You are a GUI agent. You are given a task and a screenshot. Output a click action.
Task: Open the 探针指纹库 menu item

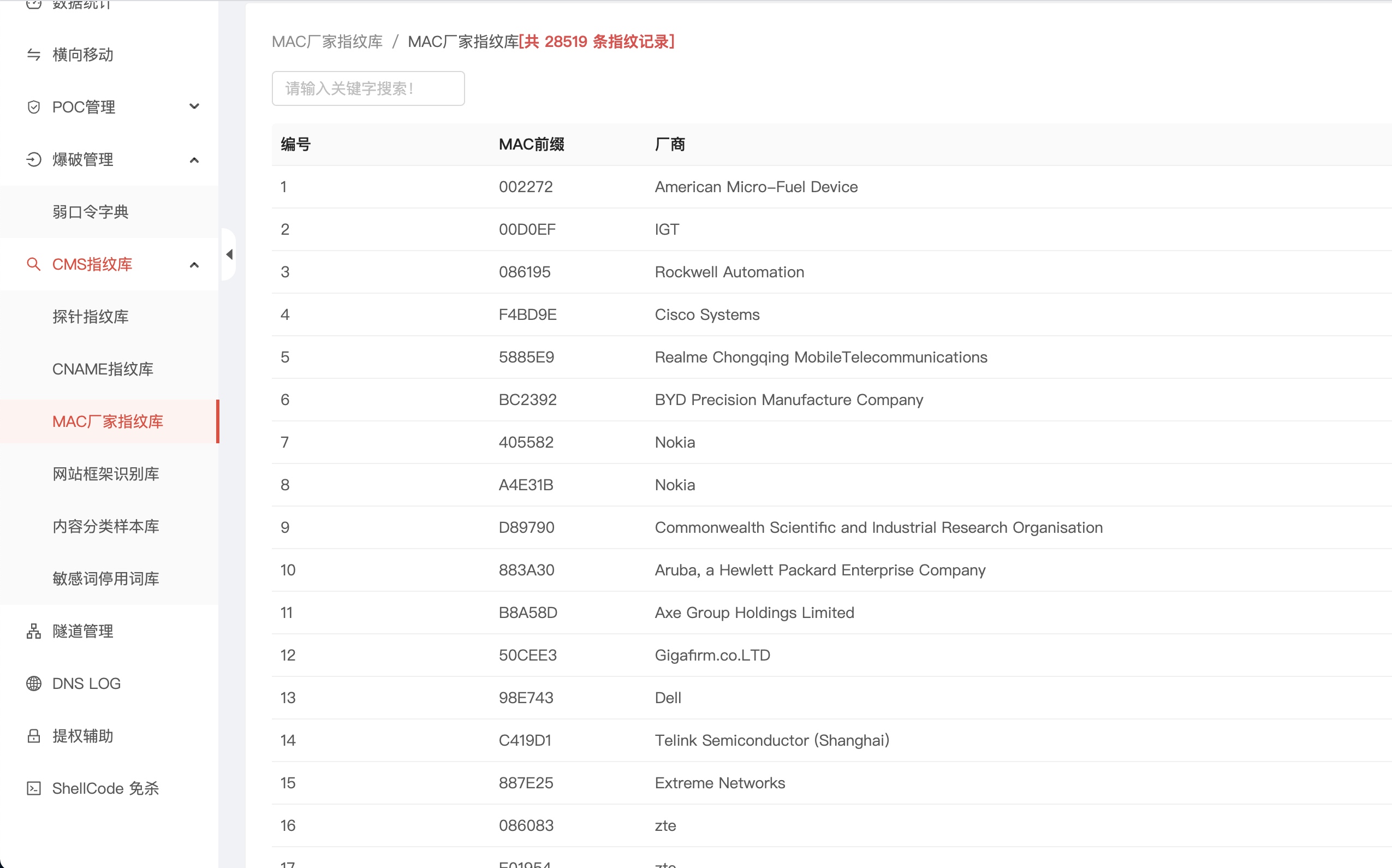coord(90,316)
